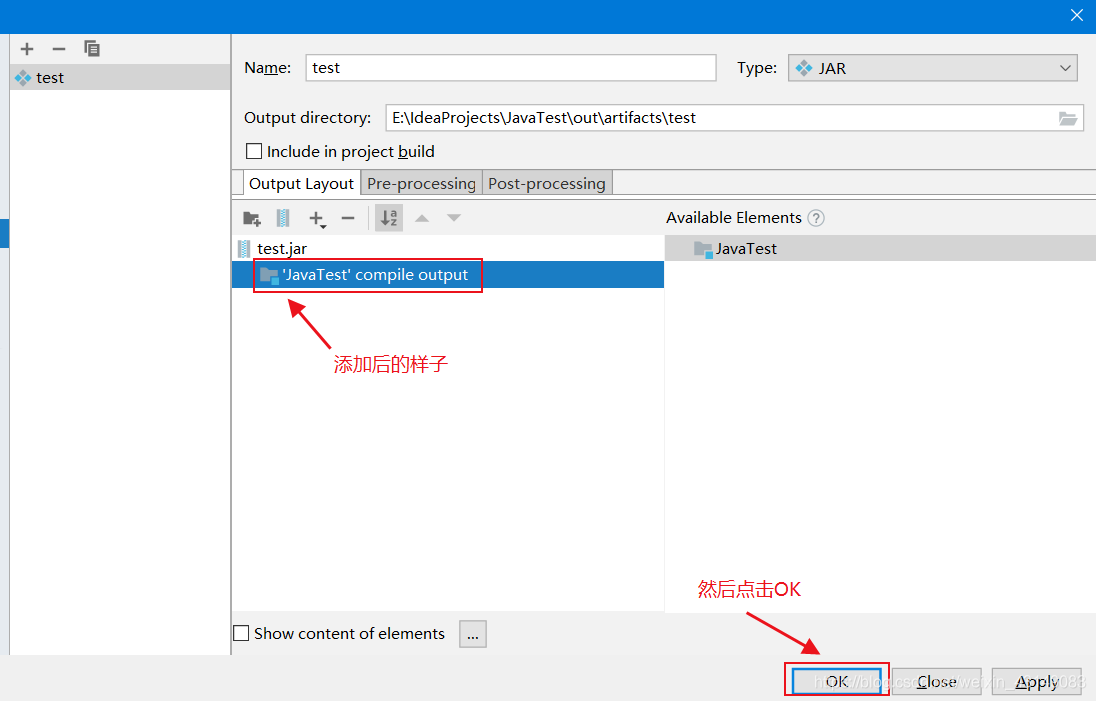1096x701 pixels.
Task: Enable Include in project build
Action: pyautogui.click(x=254, y=152)
